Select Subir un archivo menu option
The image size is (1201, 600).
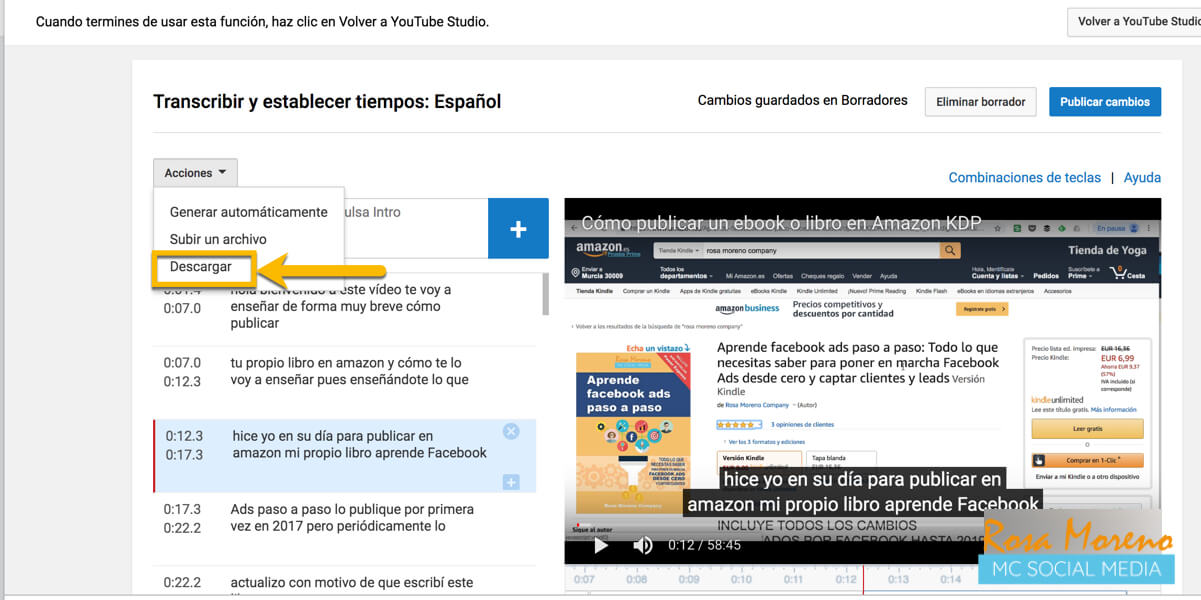pyautogui.click(x=218, y=239)
